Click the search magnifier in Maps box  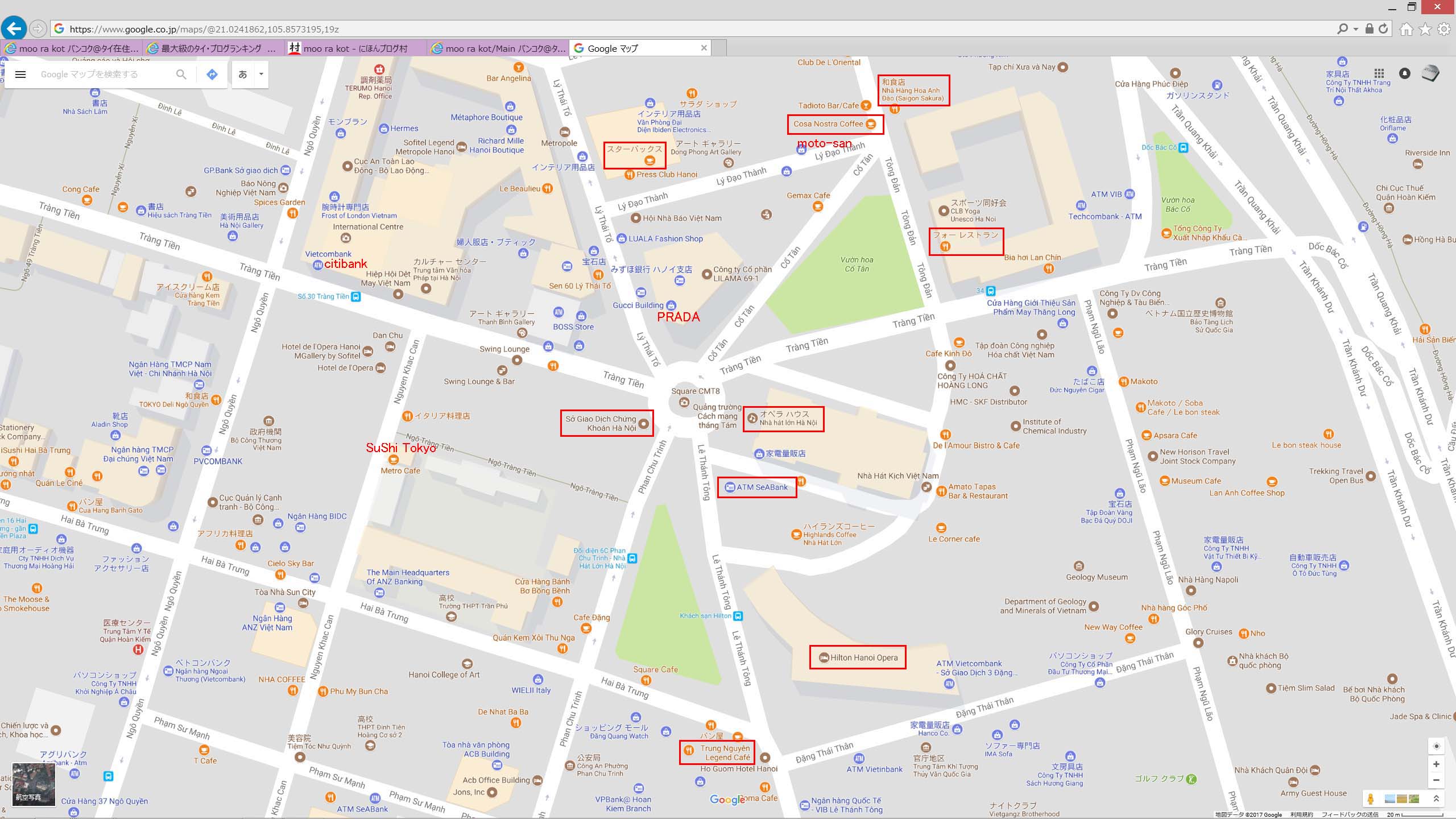(x=181, y=75)
